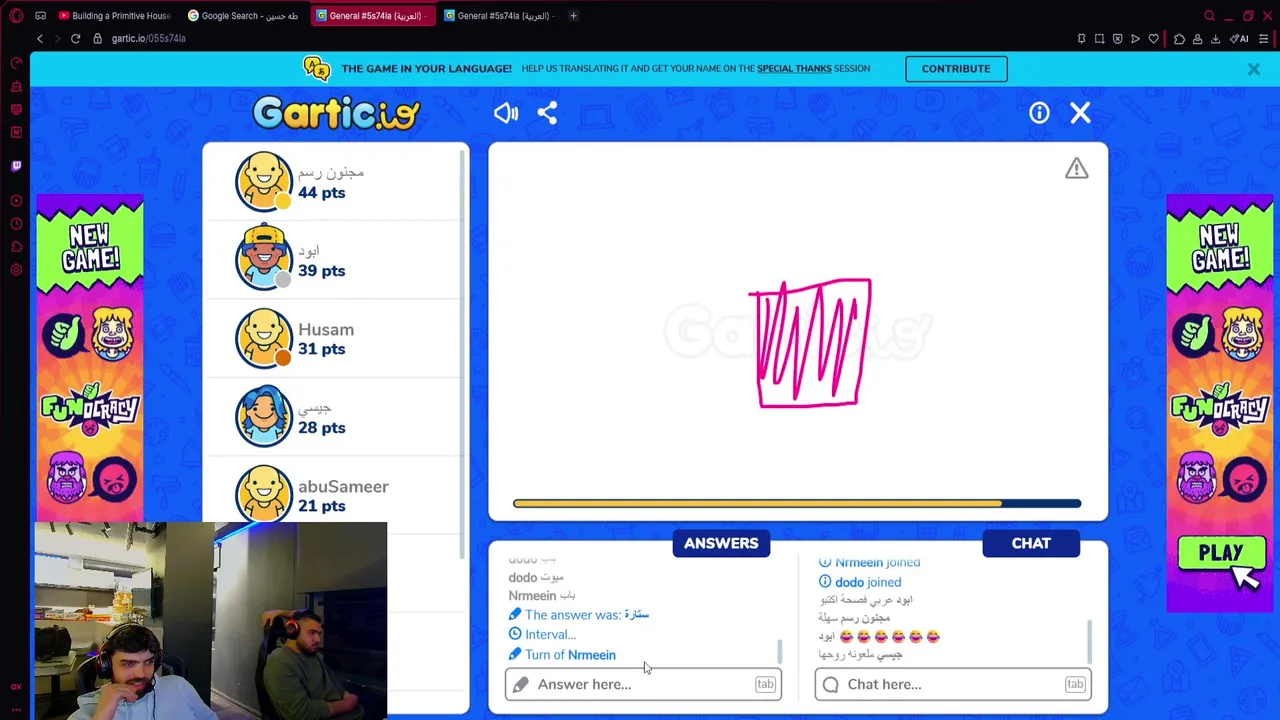Open sidebar settings gear icon
The height and width of the screenshot is (720, 1280).
pos(16,270)
